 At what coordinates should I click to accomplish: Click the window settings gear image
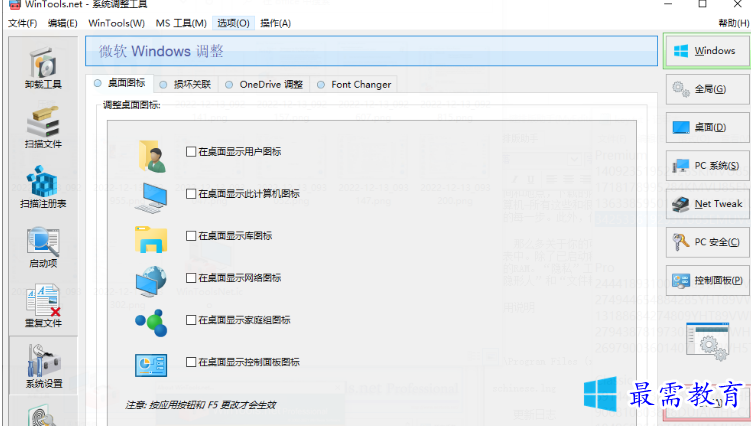[708, 341]
